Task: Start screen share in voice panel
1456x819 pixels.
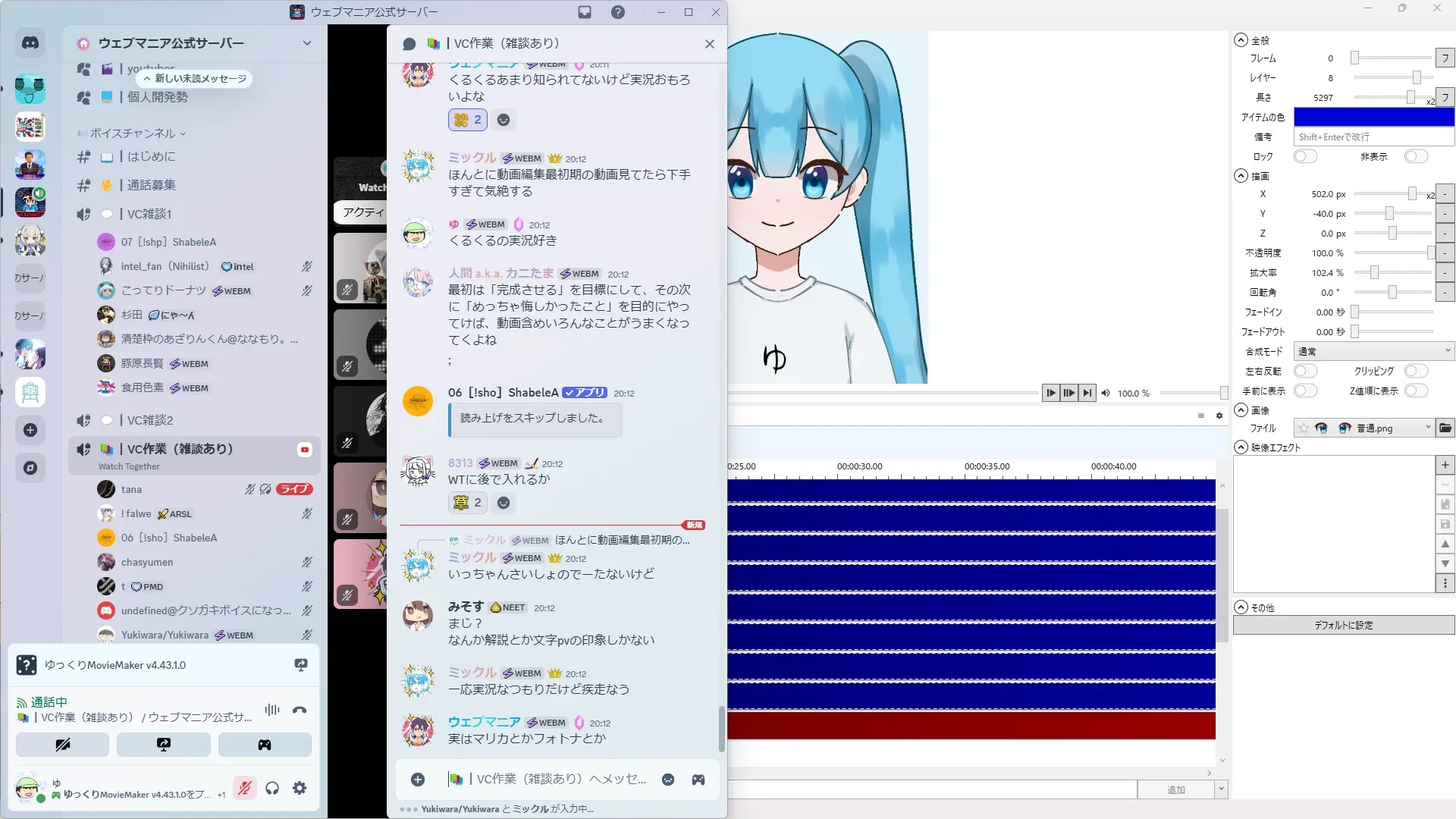Action: tap(163, 745)
